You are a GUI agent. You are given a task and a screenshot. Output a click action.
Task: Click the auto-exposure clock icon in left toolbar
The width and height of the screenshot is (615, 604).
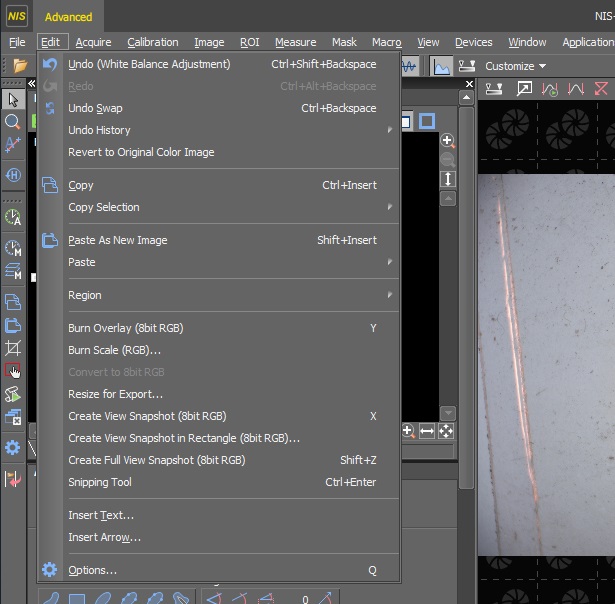tap(13, 217)
